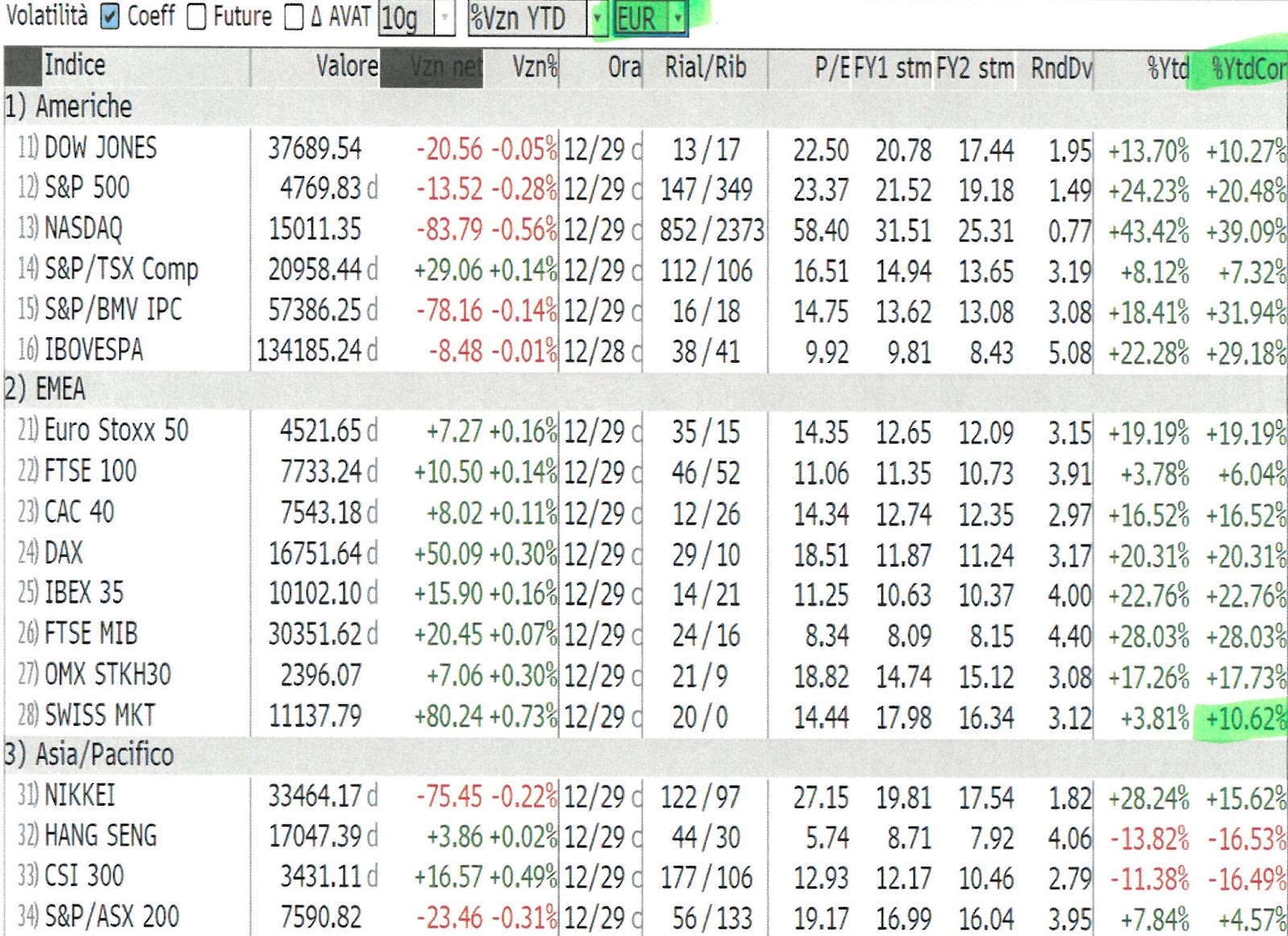Tick the Δ AVAT checkbox
Screen dimensions: 1288x936
pyautogui.click(x=294, y=18)
